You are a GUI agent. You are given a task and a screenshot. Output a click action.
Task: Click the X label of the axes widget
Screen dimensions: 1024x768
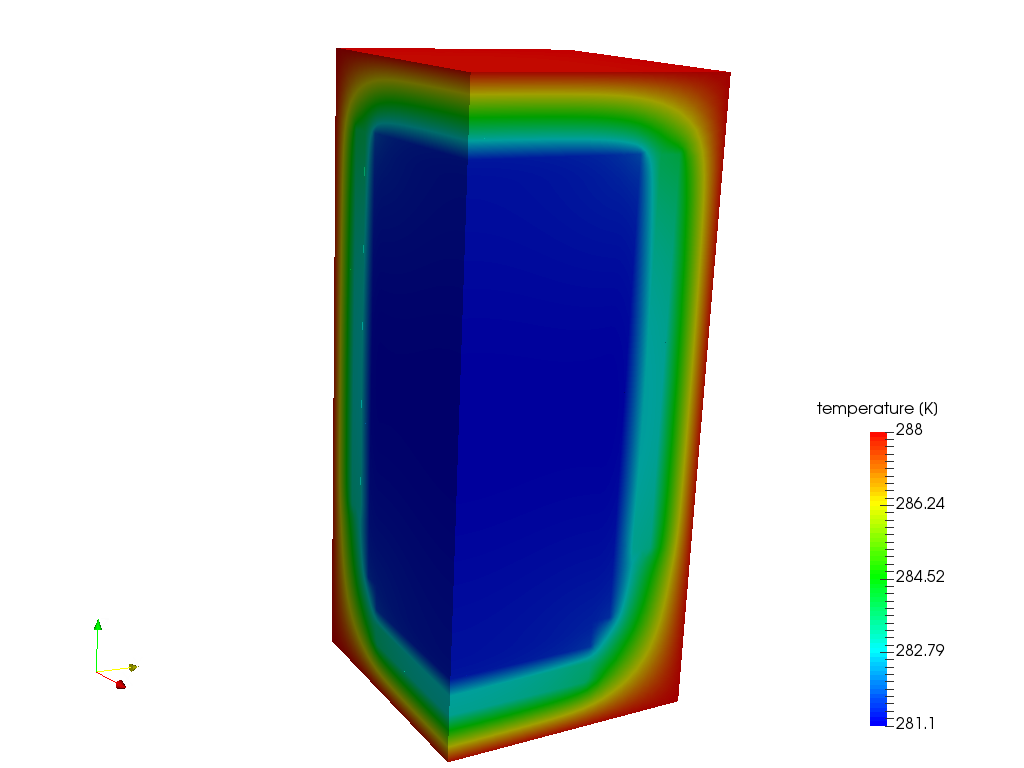click(x=128, y=679)
